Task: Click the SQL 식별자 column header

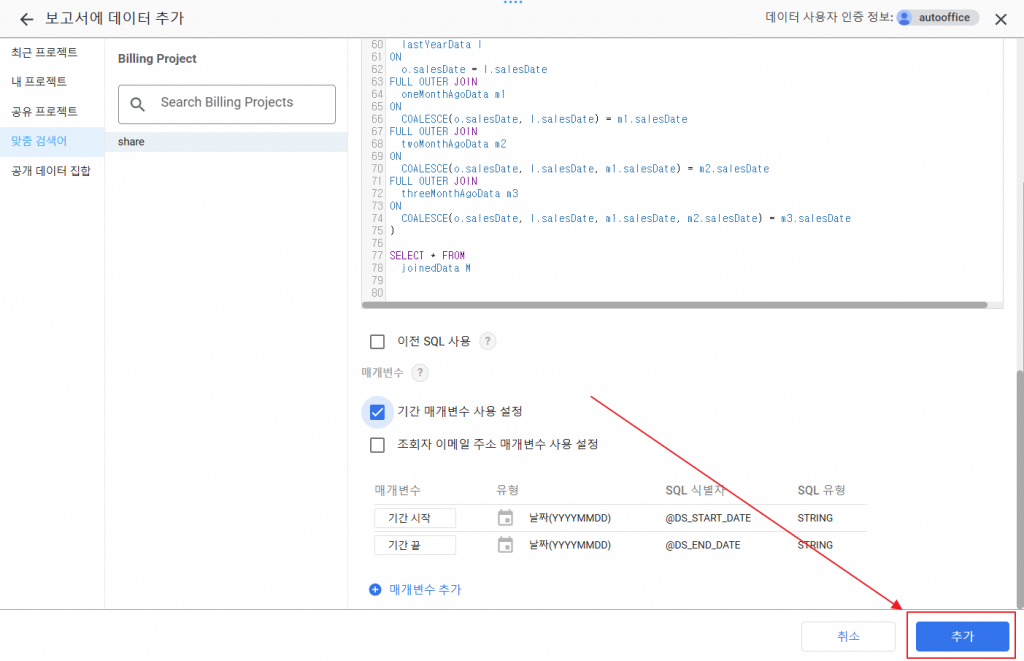Action: [x=695, y=491]
